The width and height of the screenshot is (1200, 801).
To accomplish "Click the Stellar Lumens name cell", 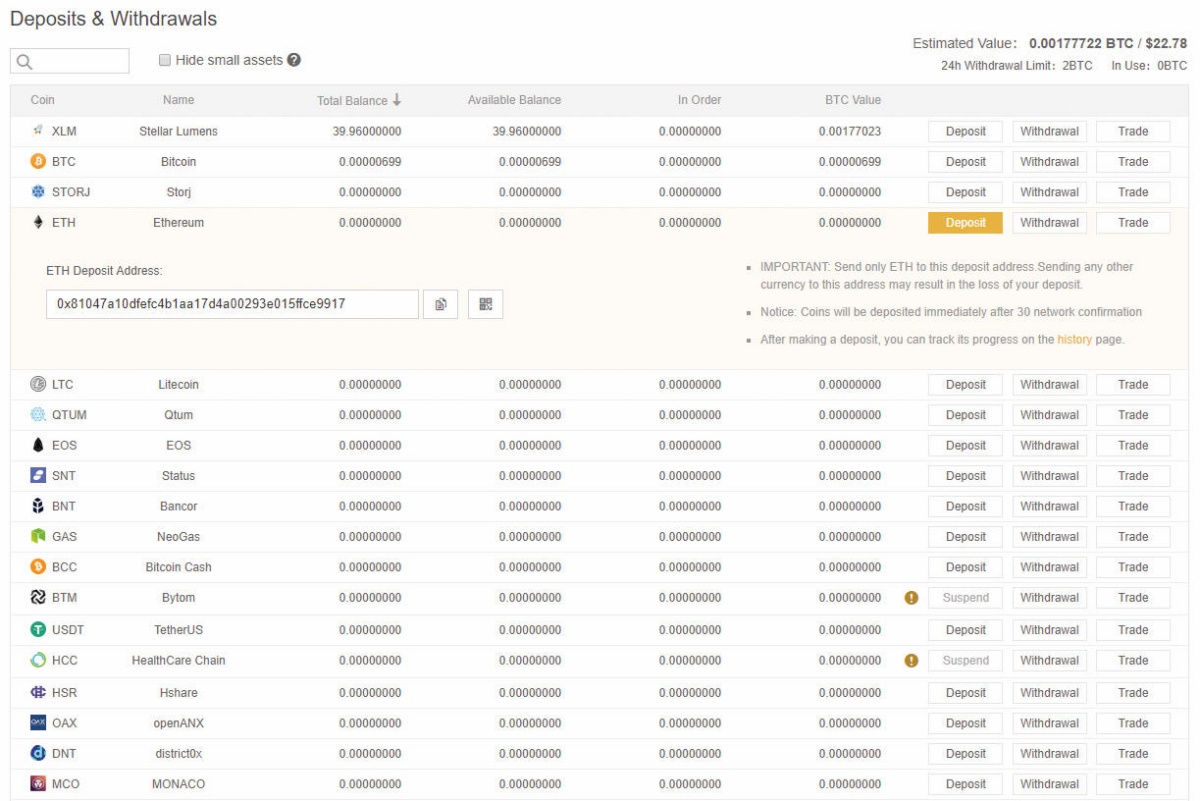I will [x=179, y=131].
